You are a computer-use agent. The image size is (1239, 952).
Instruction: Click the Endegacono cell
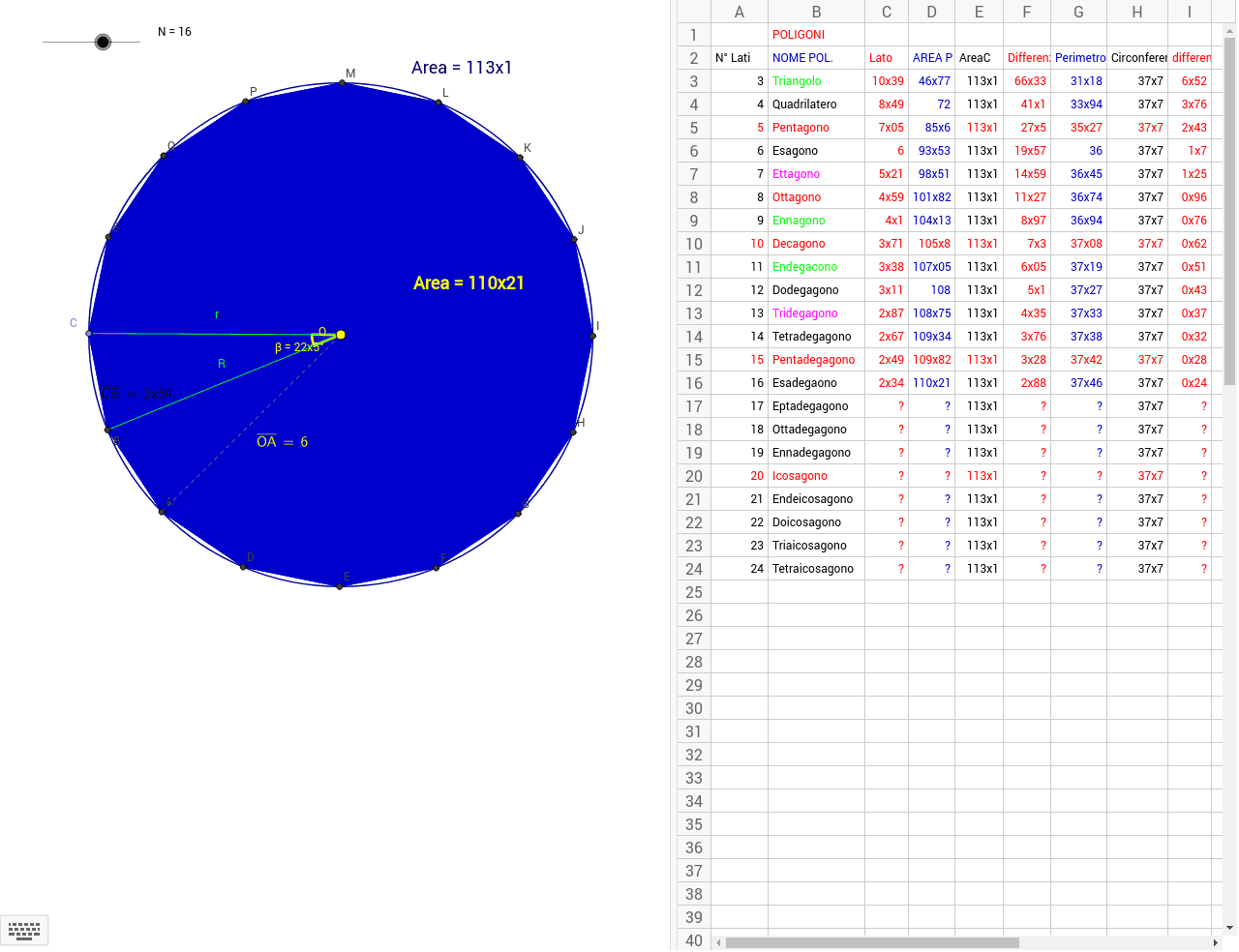click(x=817, y=267)
